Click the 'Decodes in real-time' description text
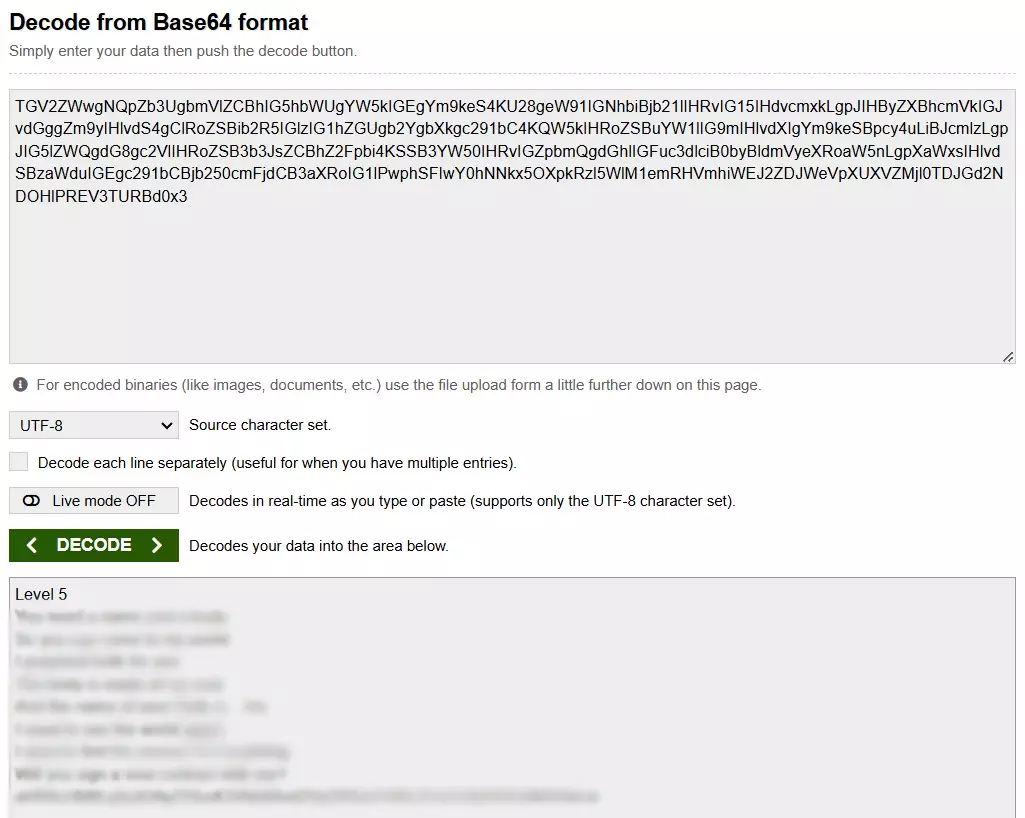1025x818 pixels. coord(462,501)
